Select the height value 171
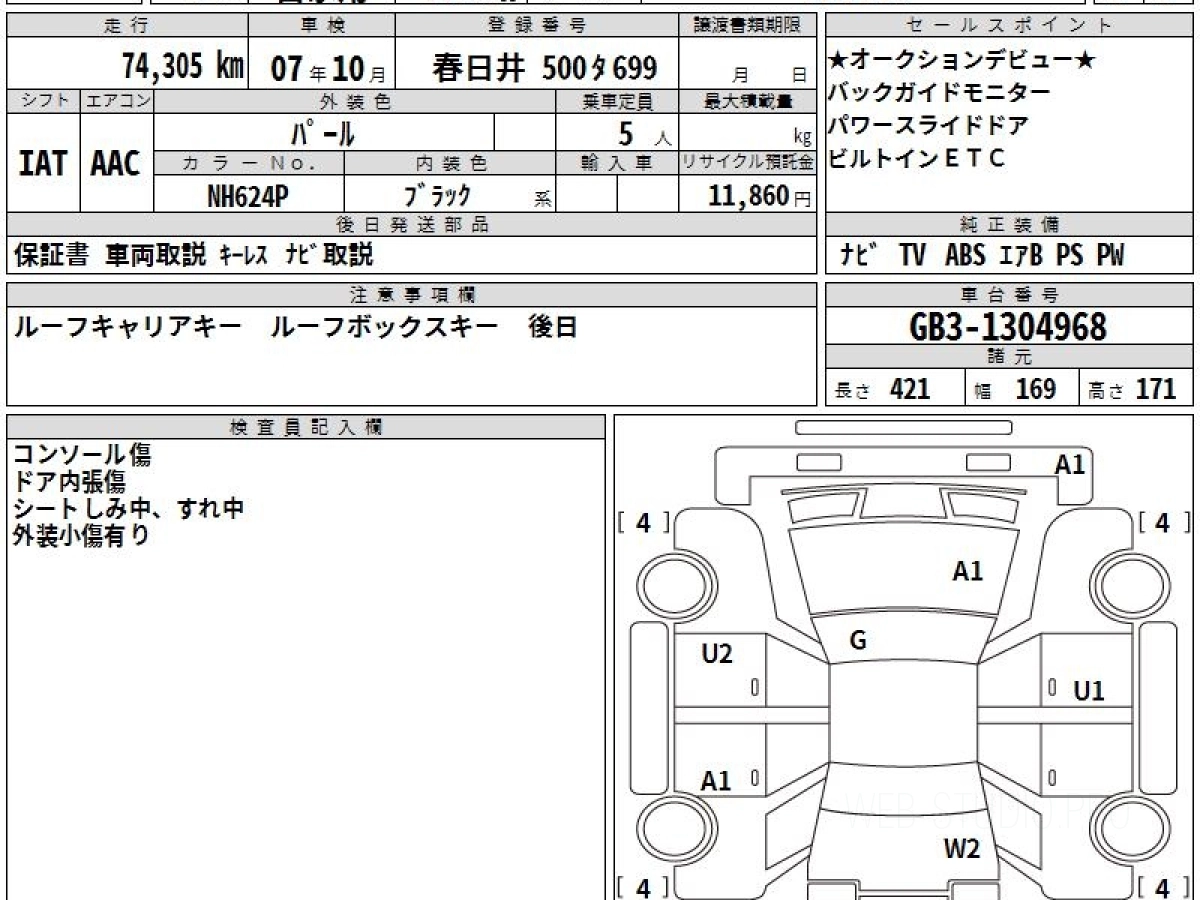This screenshot has width=1200, height=900. point(1157,390)
